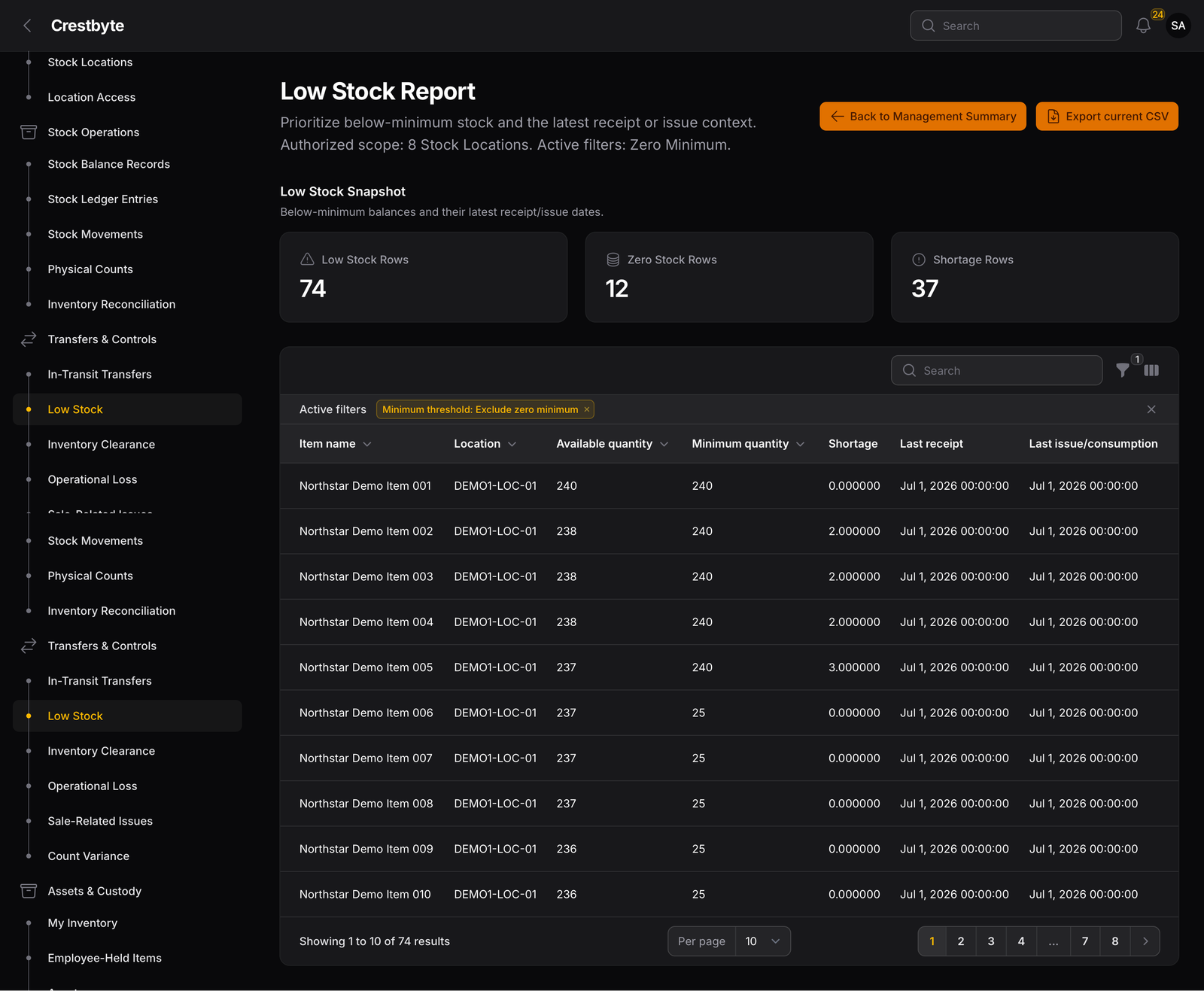Viewport: 1204px width, 991px height.
Task: Go to page 3
Action: point(991,941)
